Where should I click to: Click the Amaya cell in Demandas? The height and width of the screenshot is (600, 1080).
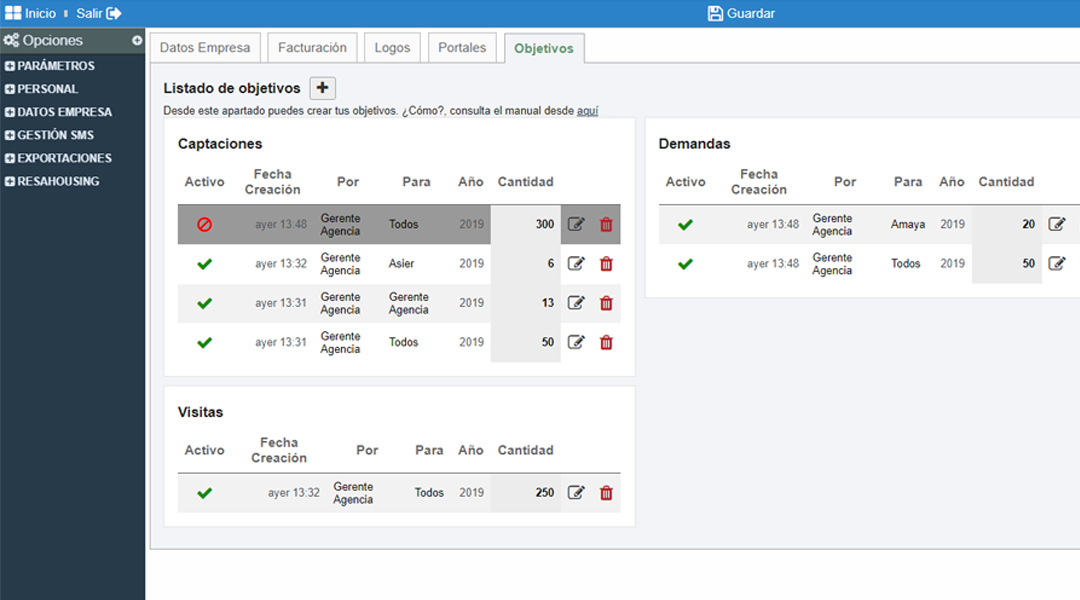[908, 225]
